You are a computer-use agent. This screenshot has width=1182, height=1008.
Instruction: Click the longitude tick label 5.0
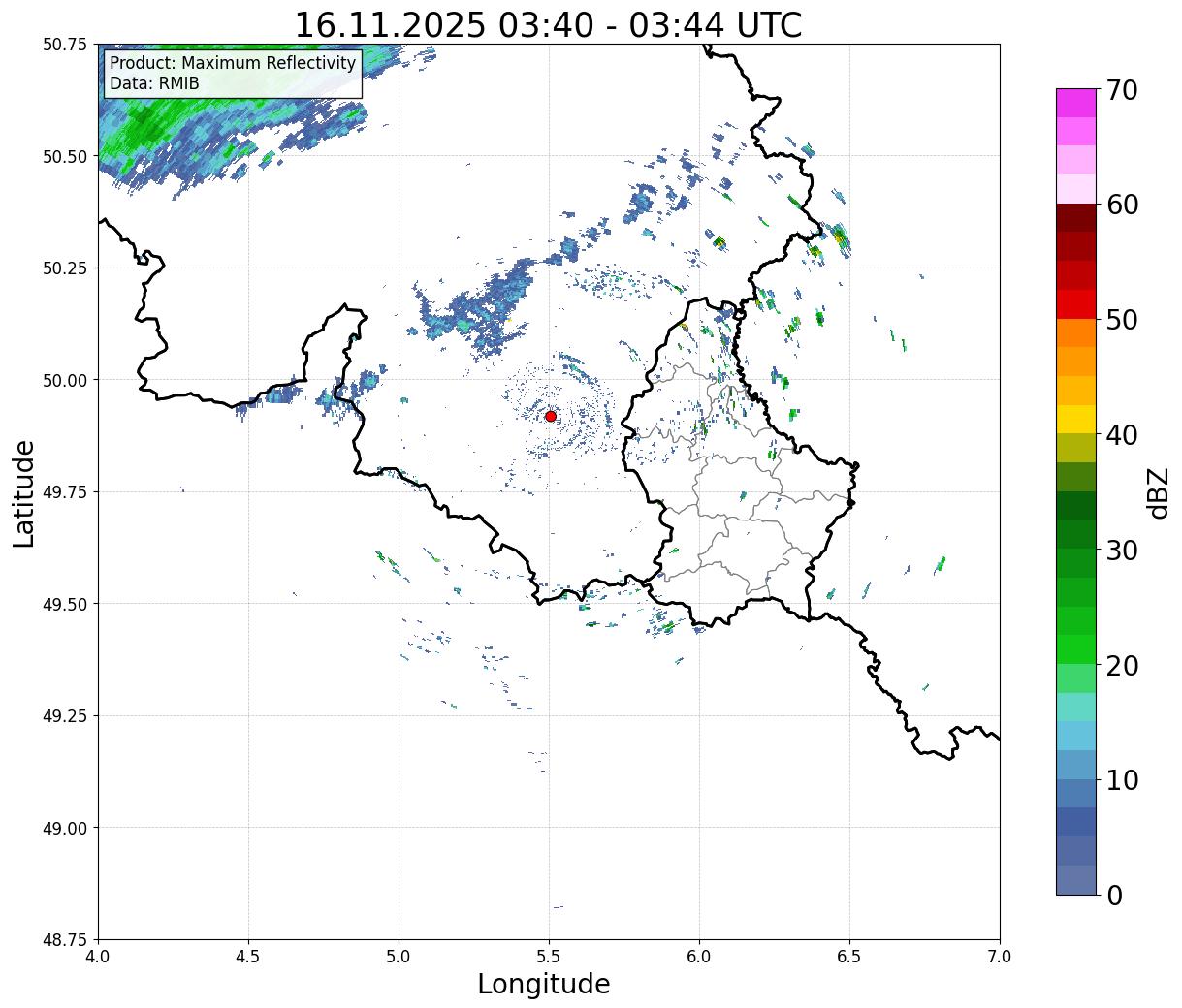click(x=399, y=956)
